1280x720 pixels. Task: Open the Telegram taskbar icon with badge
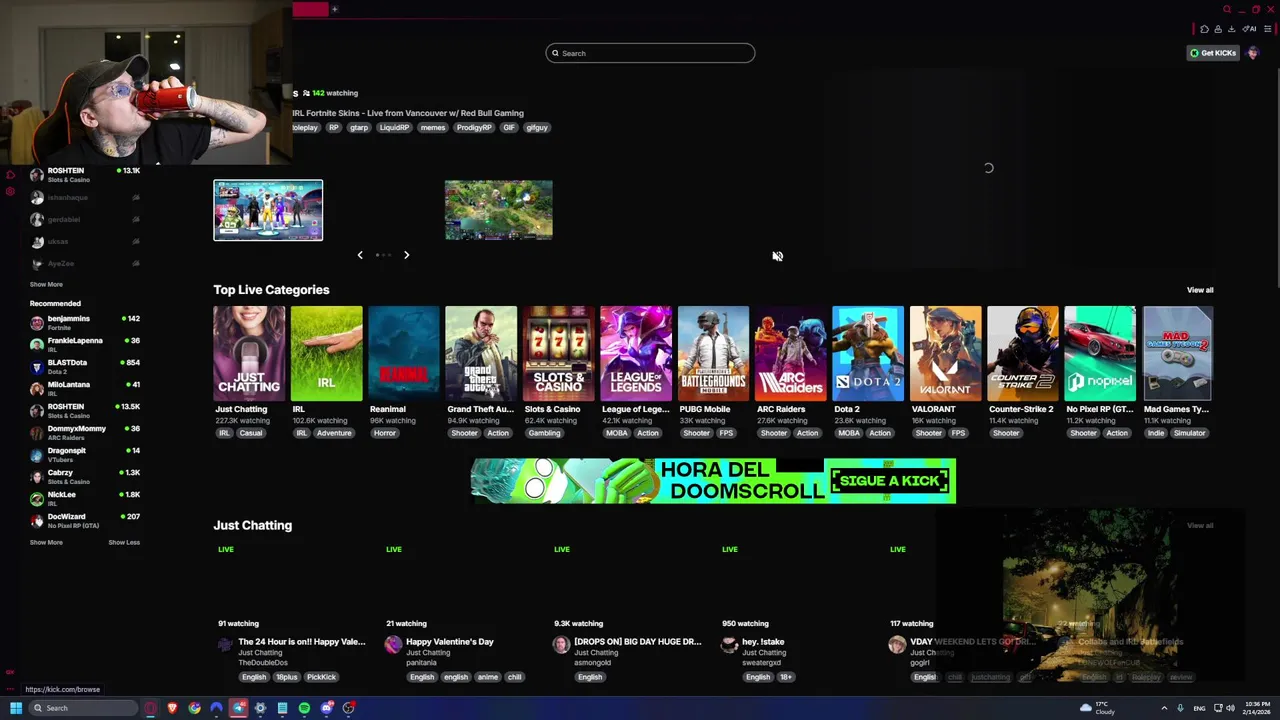click(238, 708)
